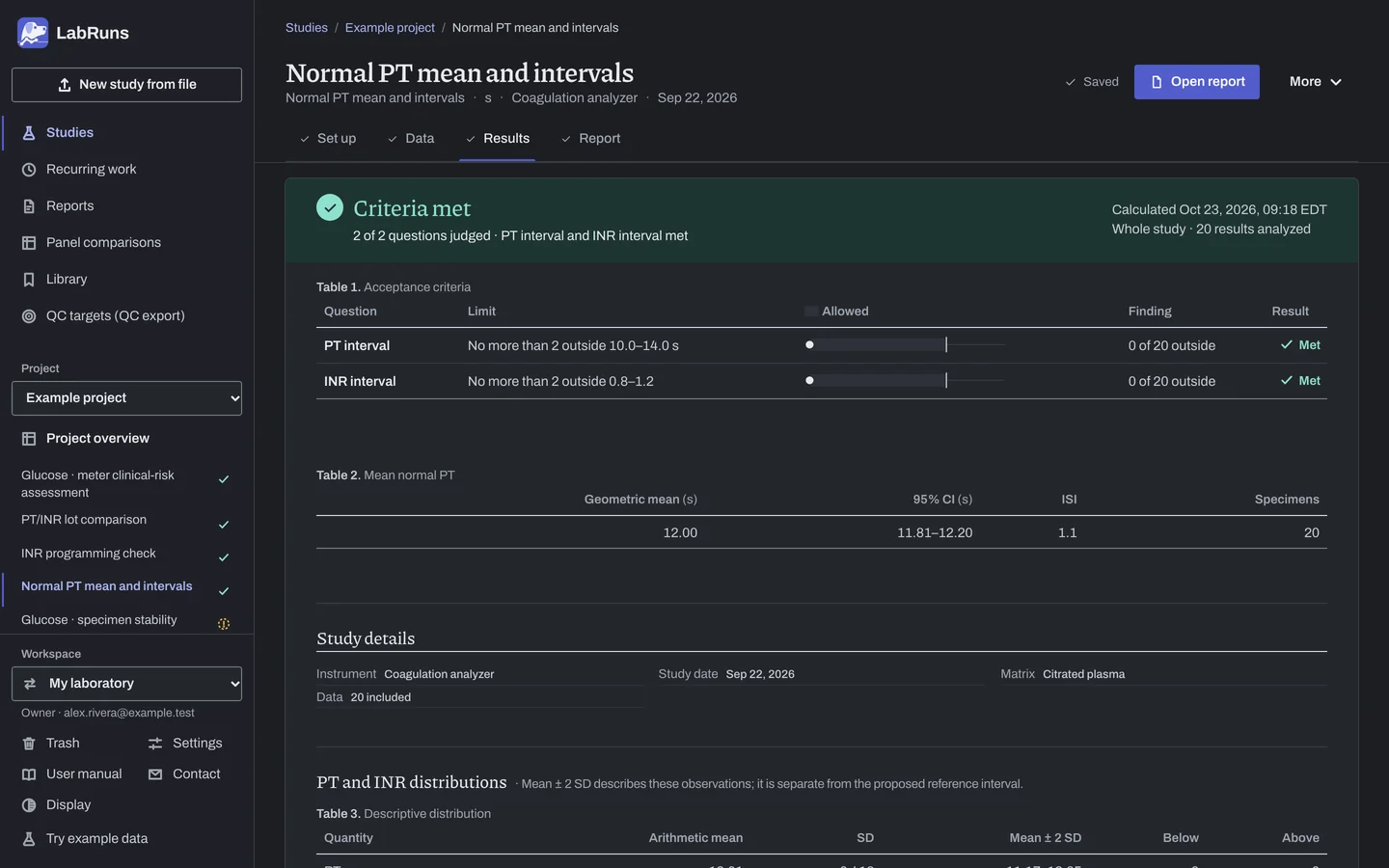
Task: Click the 12.00 geometric mean value
Action: [680, 533]
